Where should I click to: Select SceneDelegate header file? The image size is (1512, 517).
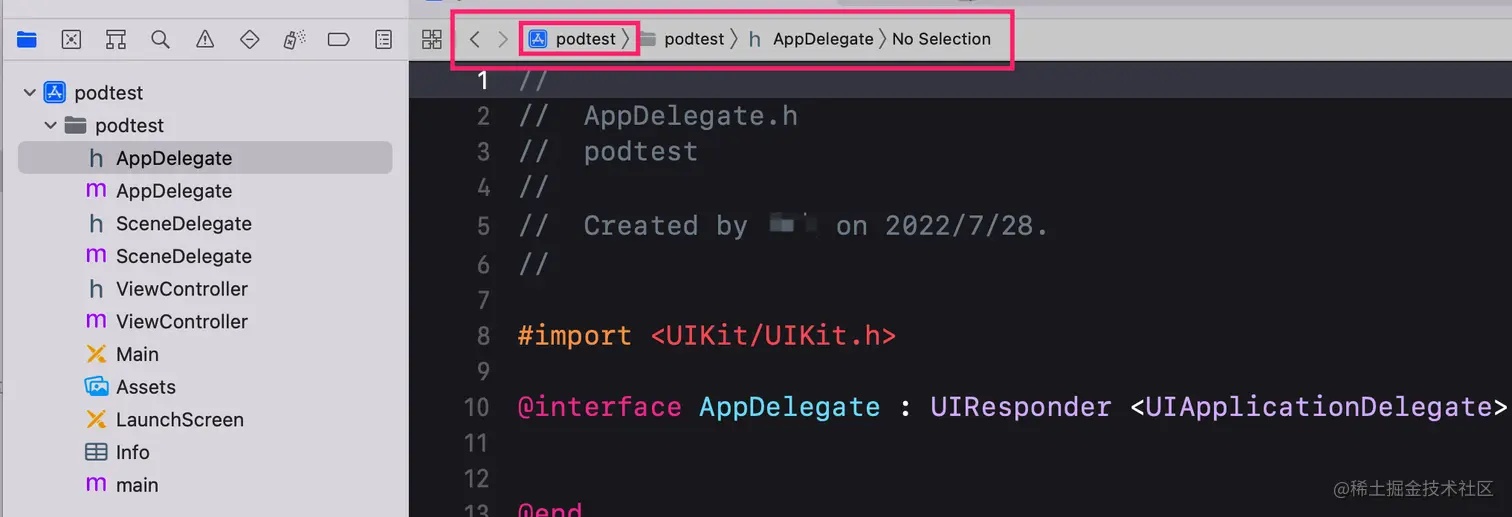183,224
